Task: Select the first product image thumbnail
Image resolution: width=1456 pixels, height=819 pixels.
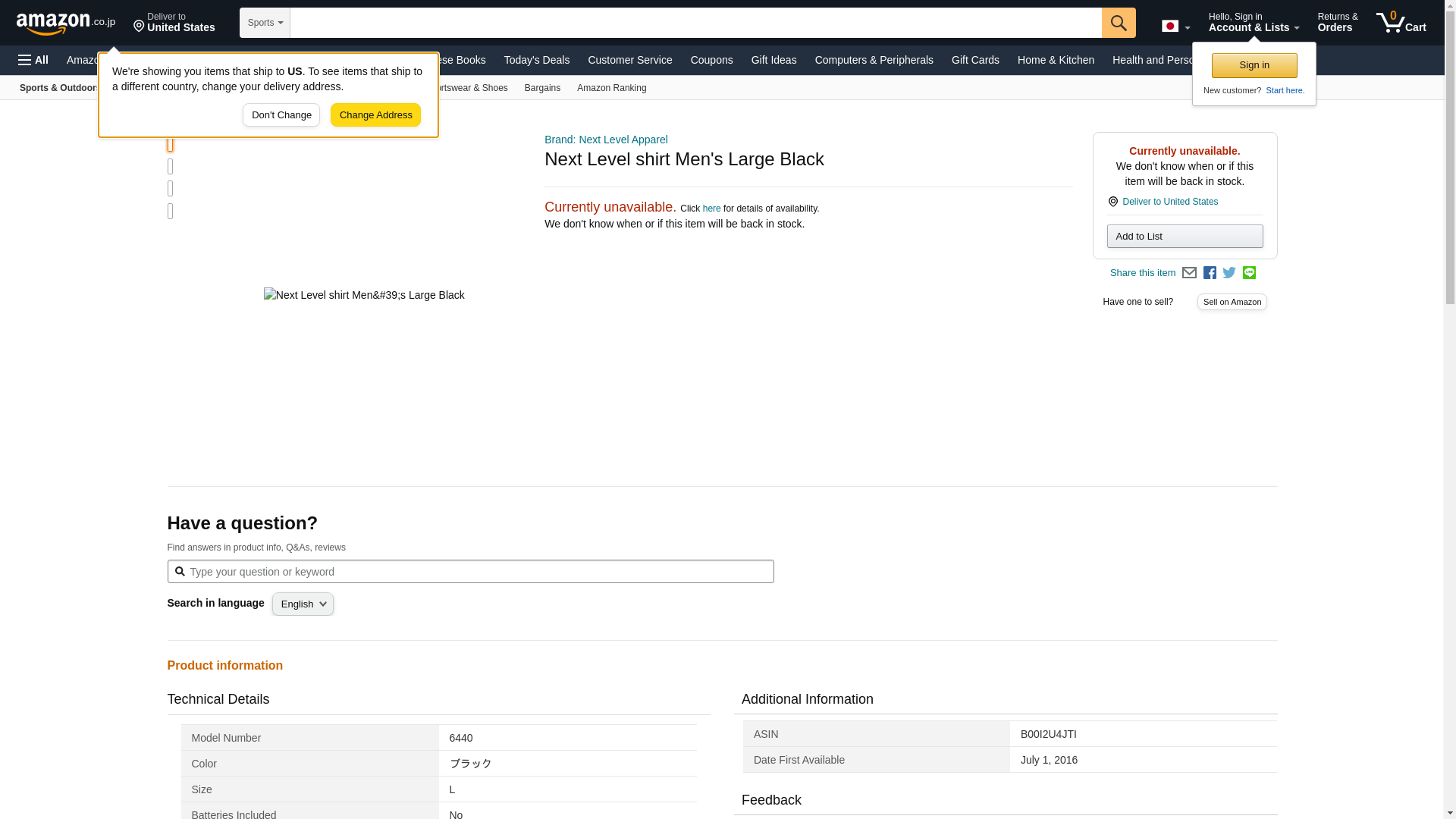Action: click(x=170, y=144)
